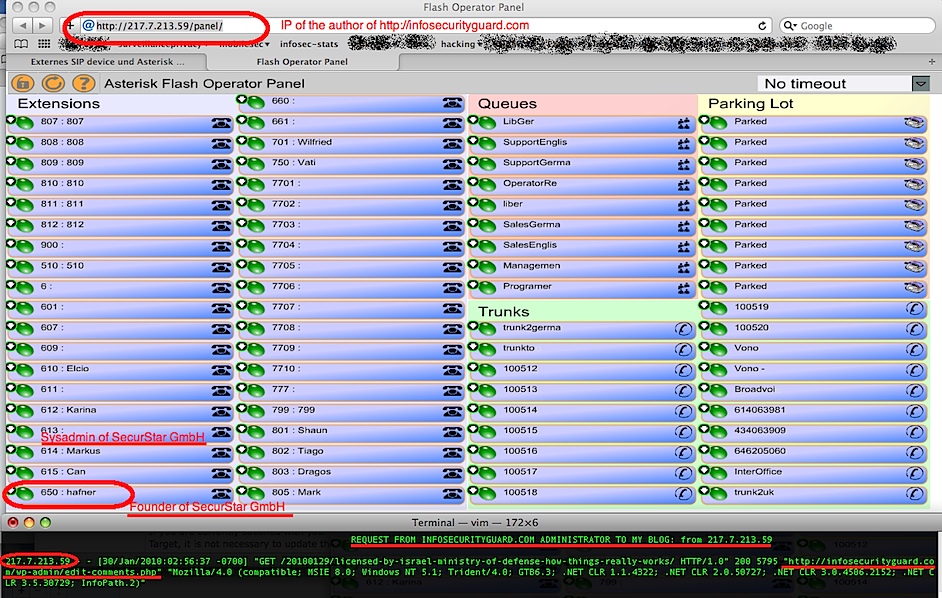Image resolution: width=942 pixels, height=598 pixels.
Task: Click the browser back button
Action: click(22, 25)
